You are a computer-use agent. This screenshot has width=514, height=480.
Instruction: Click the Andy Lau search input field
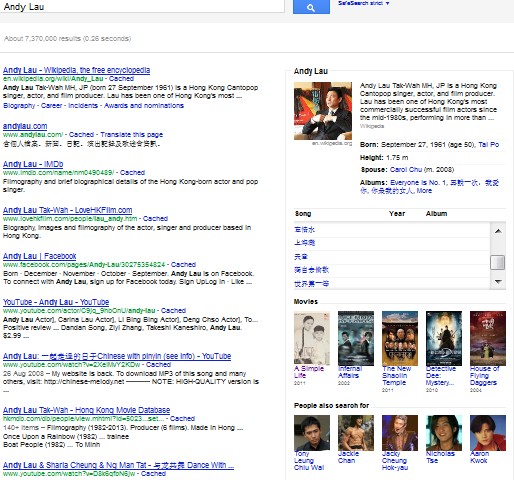(142, 6)
